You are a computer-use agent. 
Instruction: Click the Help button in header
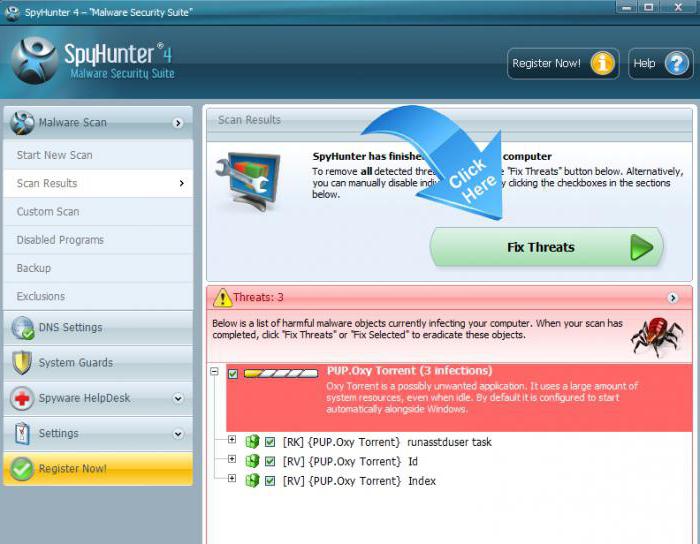[x=661, y=63]
